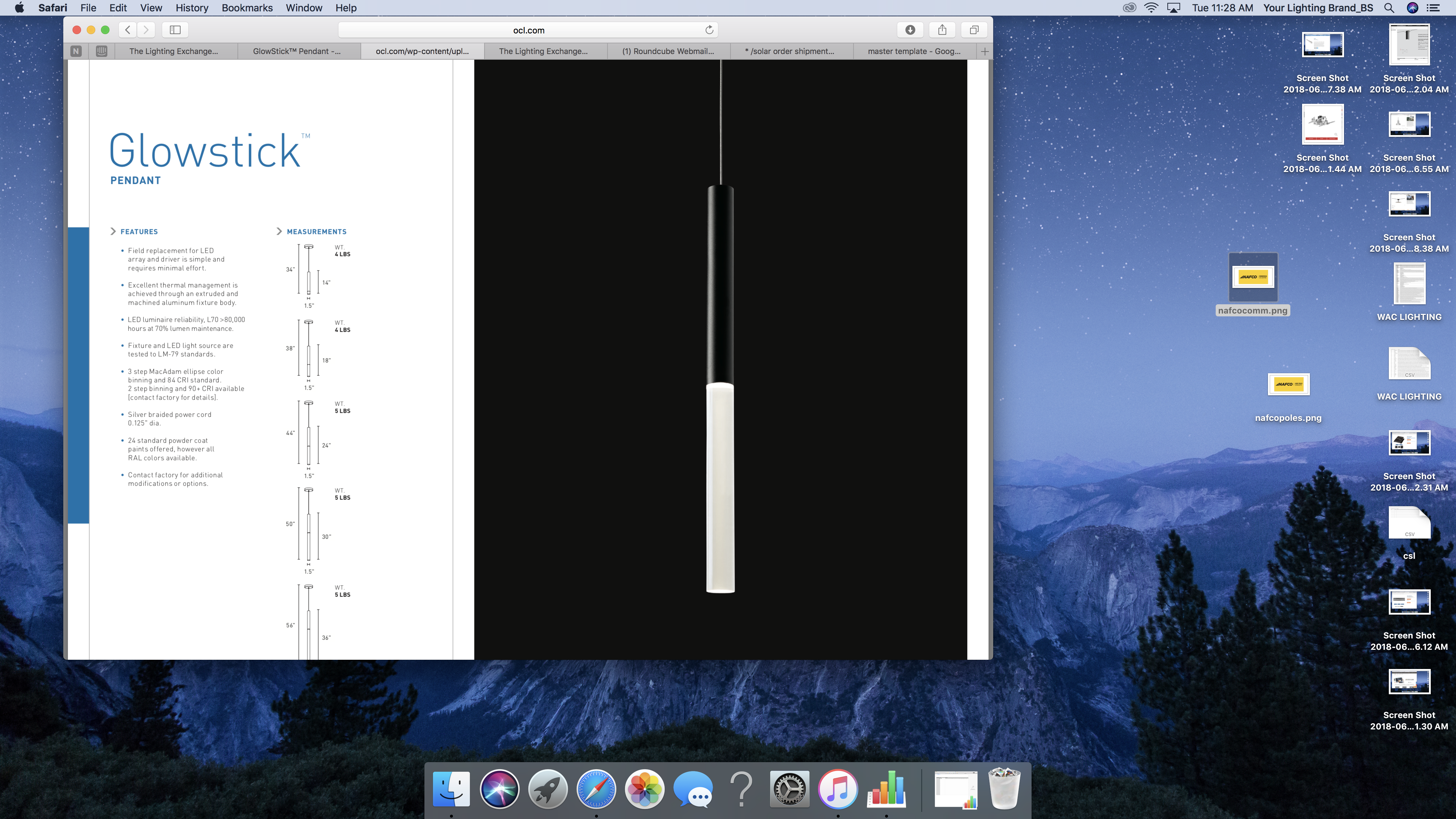Go back to previous page
Image resolution: width=1456 pixels, height=819 pixels.
tap(128, 30)
